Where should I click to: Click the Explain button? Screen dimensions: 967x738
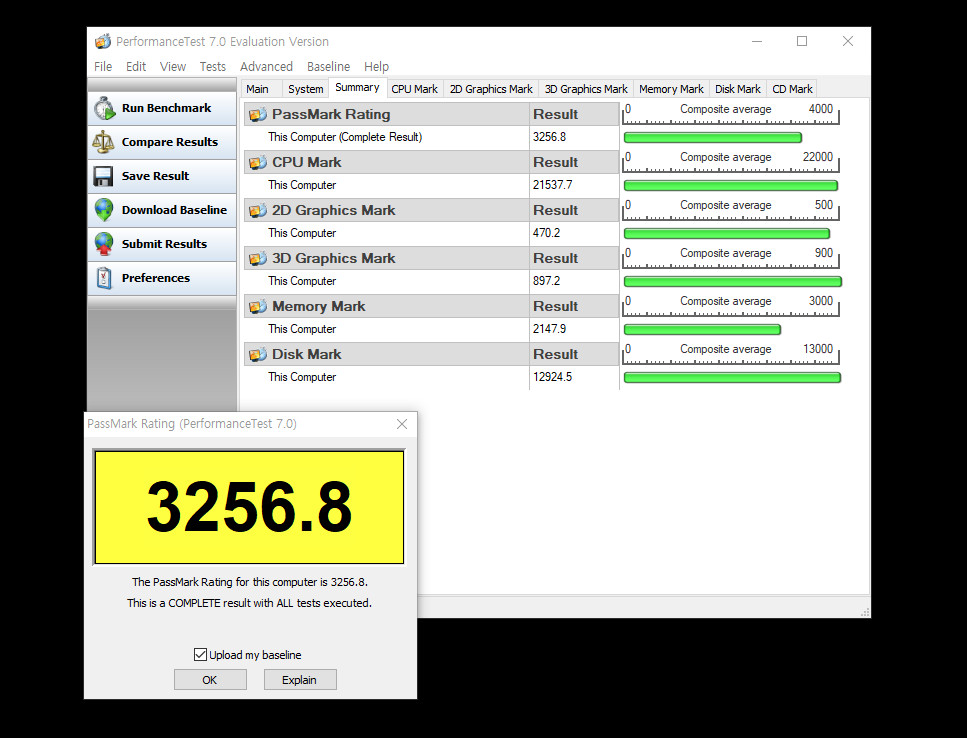point(300,679)
